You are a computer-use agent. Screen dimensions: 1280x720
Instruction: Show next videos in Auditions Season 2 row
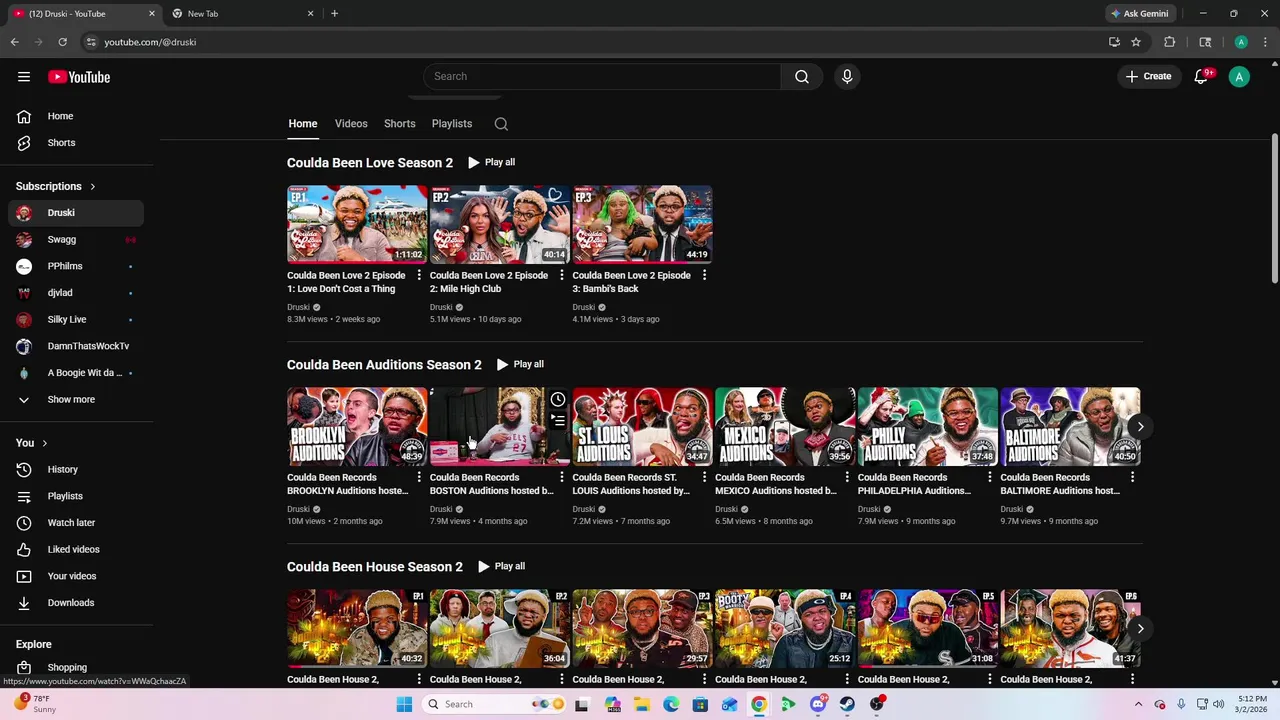pyautogui.click(x=1140, y=427)
